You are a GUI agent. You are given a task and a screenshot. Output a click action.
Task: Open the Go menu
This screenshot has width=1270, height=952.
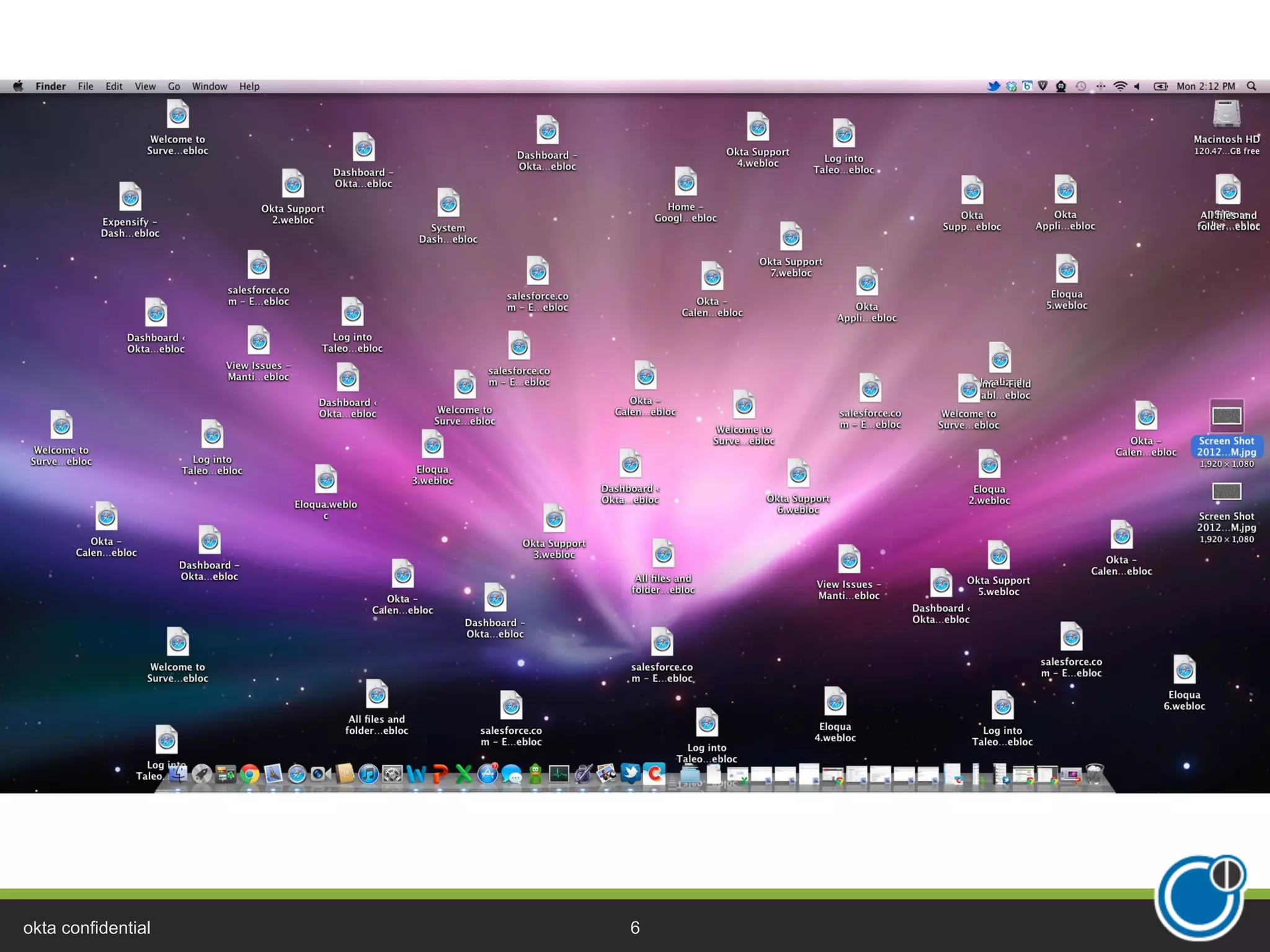point(174,86)
